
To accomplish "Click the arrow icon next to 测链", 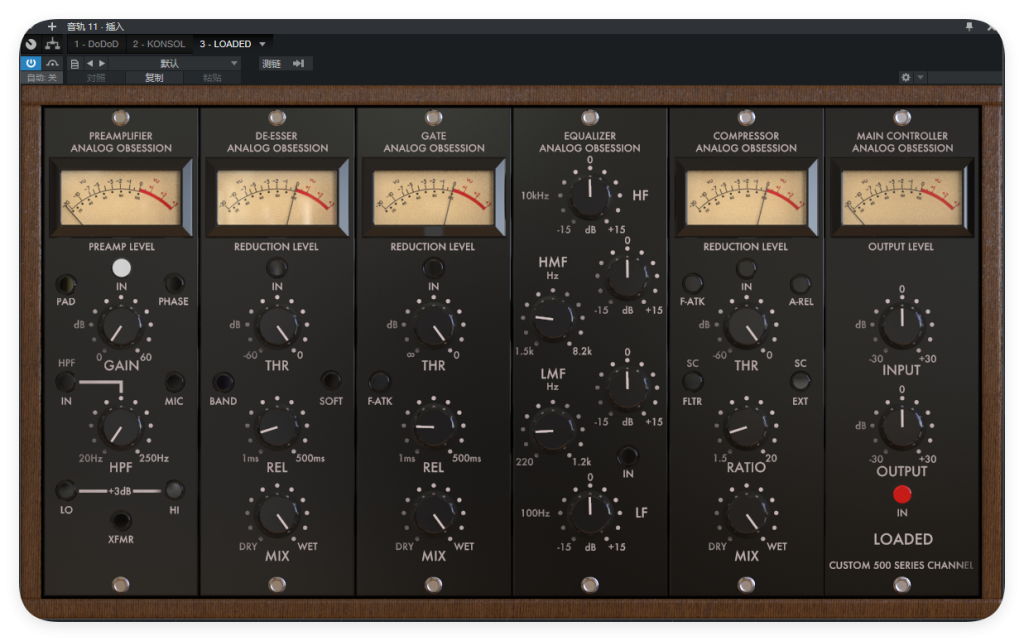I will point(298,63).
